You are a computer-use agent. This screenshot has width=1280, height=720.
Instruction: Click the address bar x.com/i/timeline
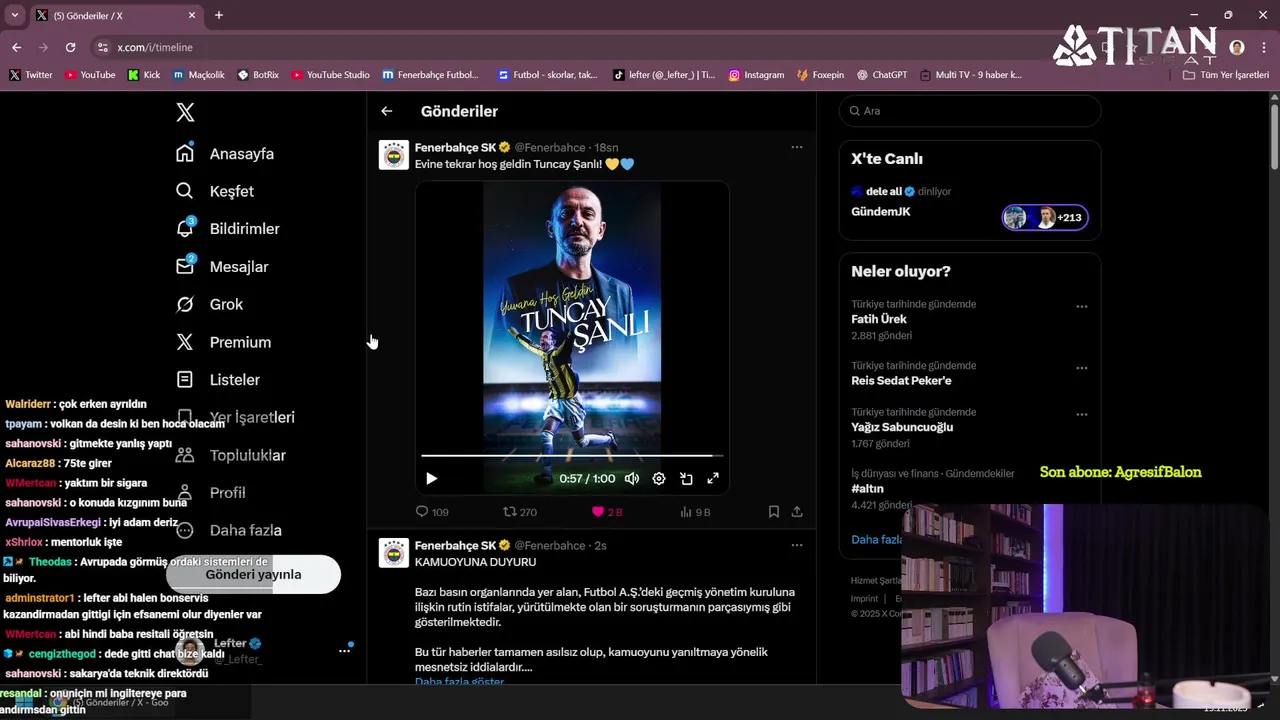[x=155, y=47]
